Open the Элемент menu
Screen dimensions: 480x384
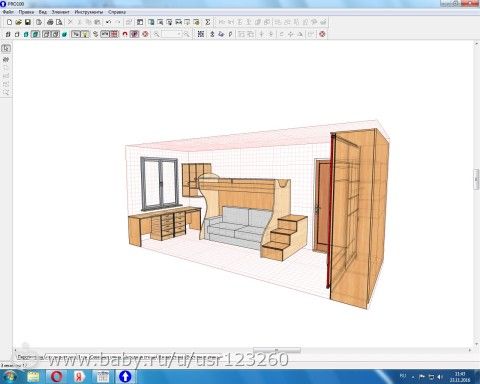[60, 12]
